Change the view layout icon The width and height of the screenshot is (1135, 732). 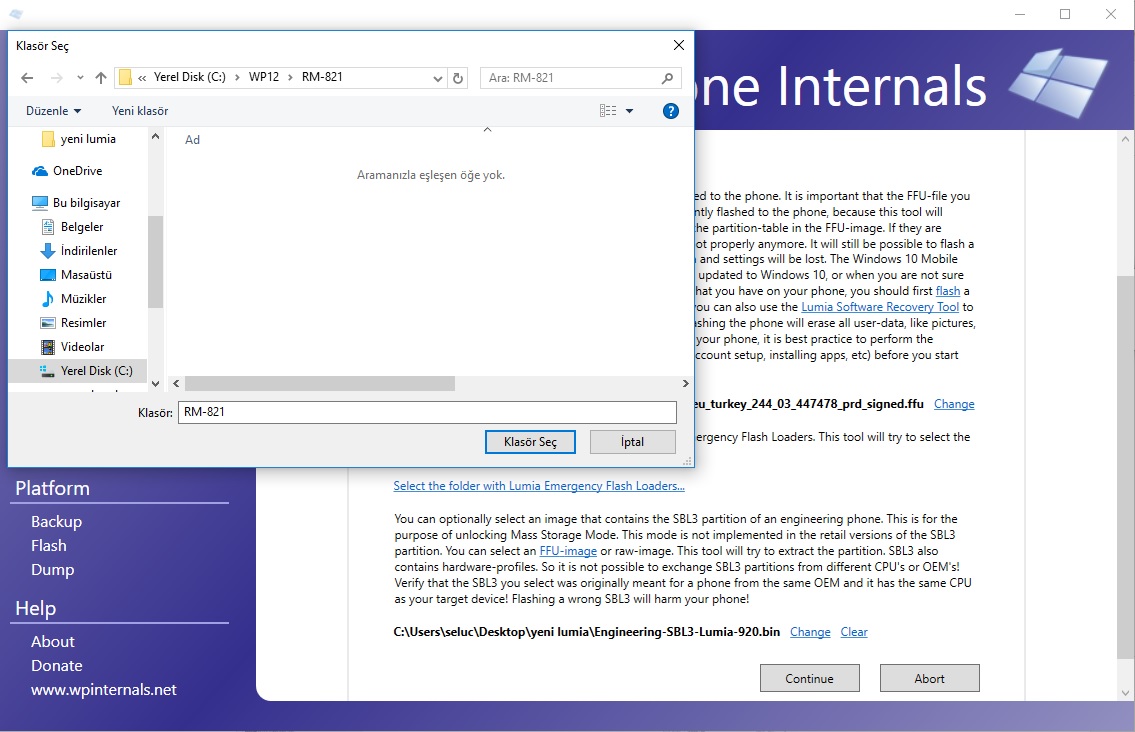coord(608,111)
